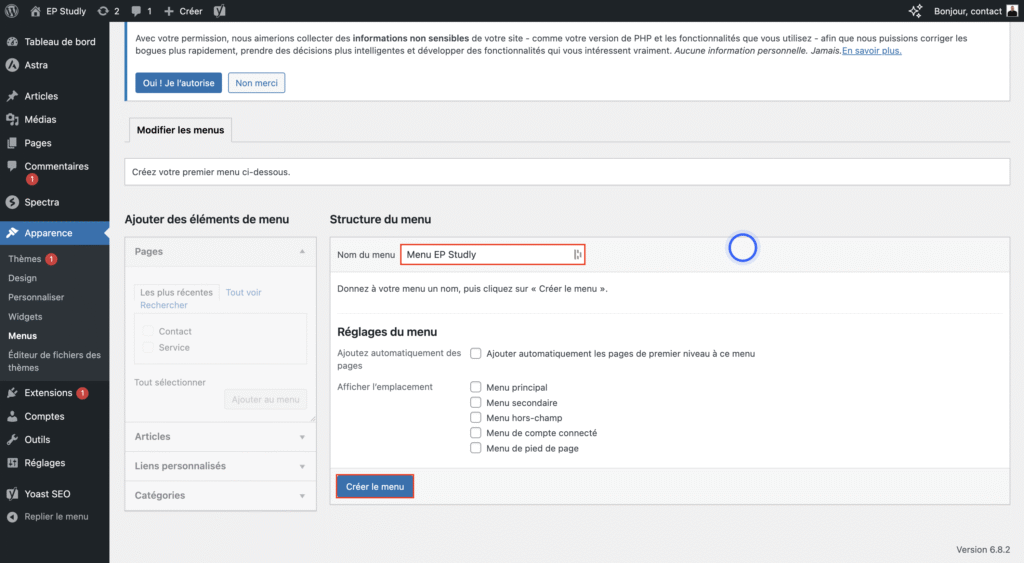1024x563 pixels.
Task: Click the sparkle icon near Bonjour, contact
Action: tap(915, 11)
